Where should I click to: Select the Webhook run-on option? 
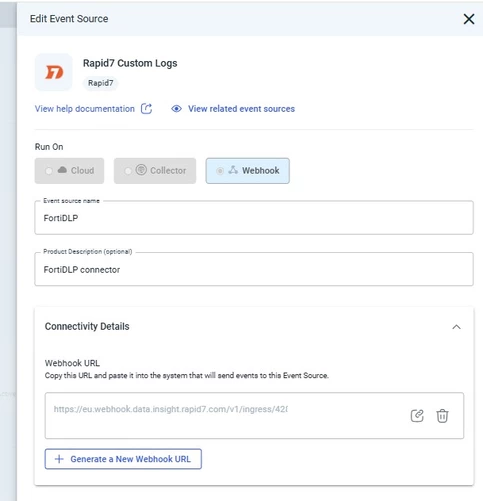248,171
